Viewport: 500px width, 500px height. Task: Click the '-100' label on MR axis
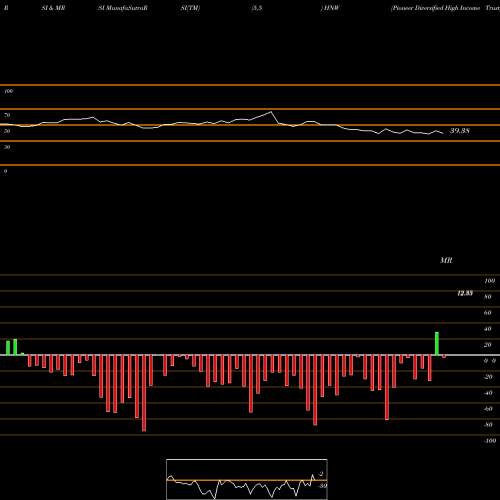coord(490,441)
